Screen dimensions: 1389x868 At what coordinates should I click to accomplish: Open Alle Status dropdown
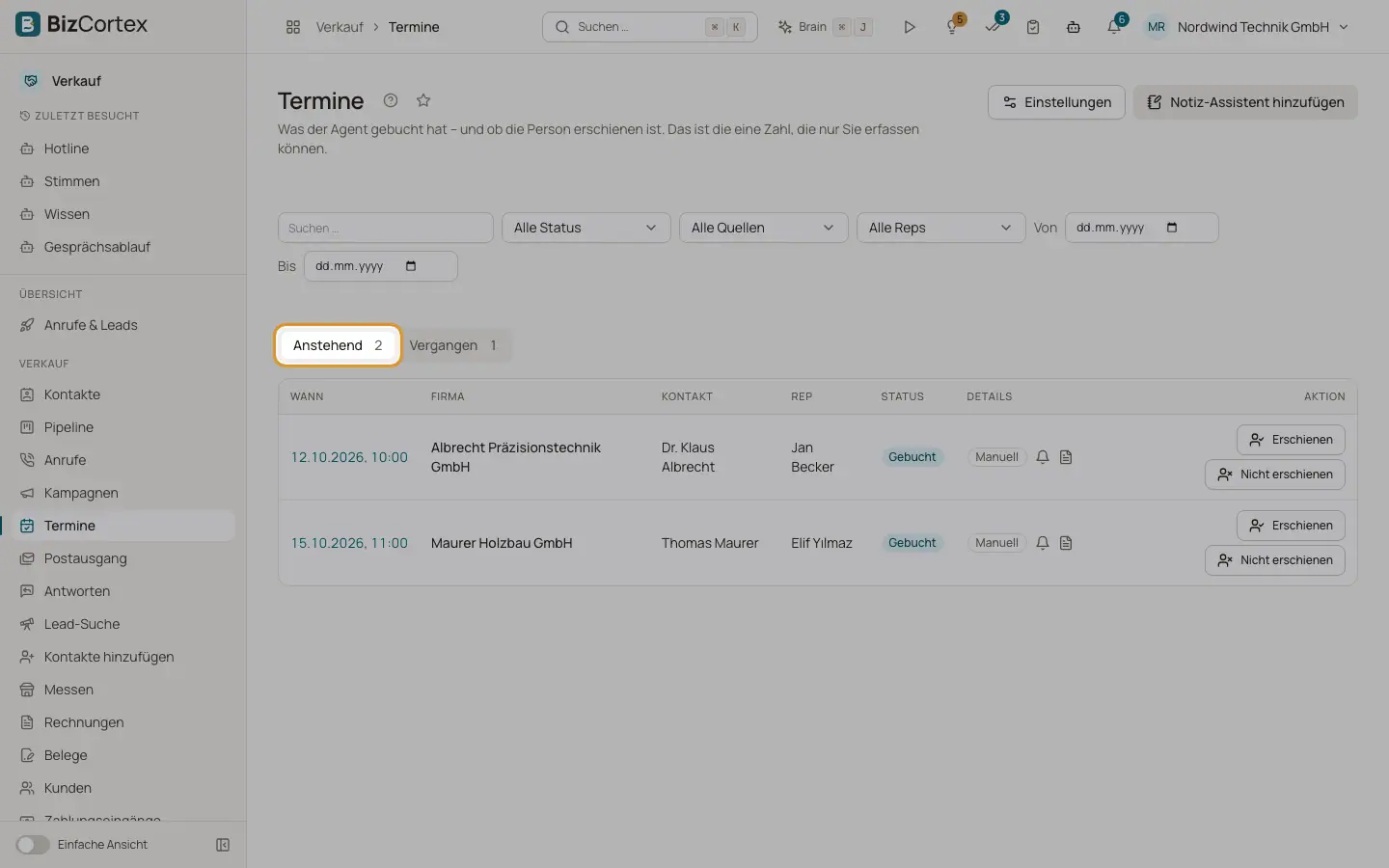(x=586, y=228)
